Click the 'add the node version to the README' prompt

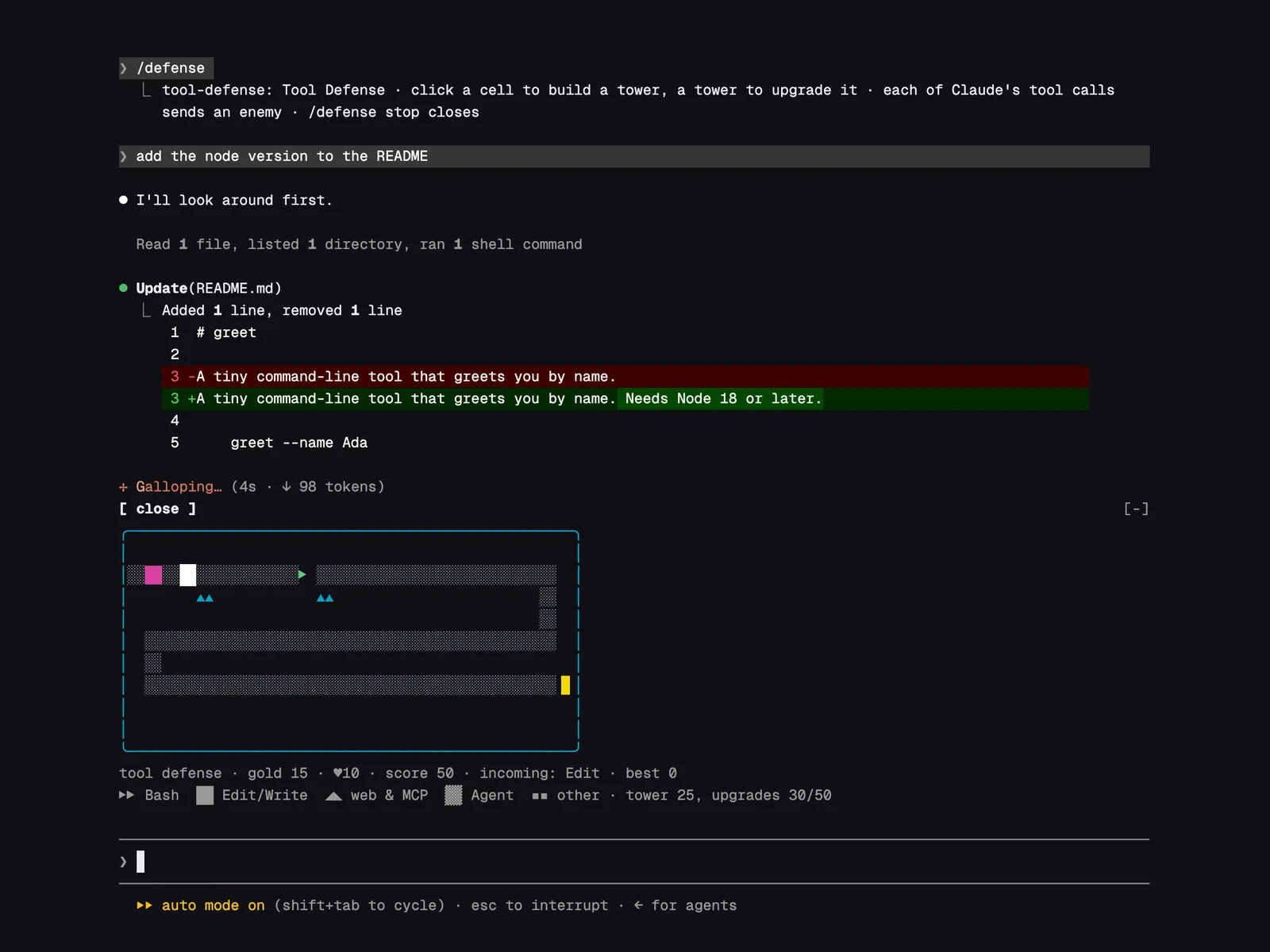tap(282, 156)
